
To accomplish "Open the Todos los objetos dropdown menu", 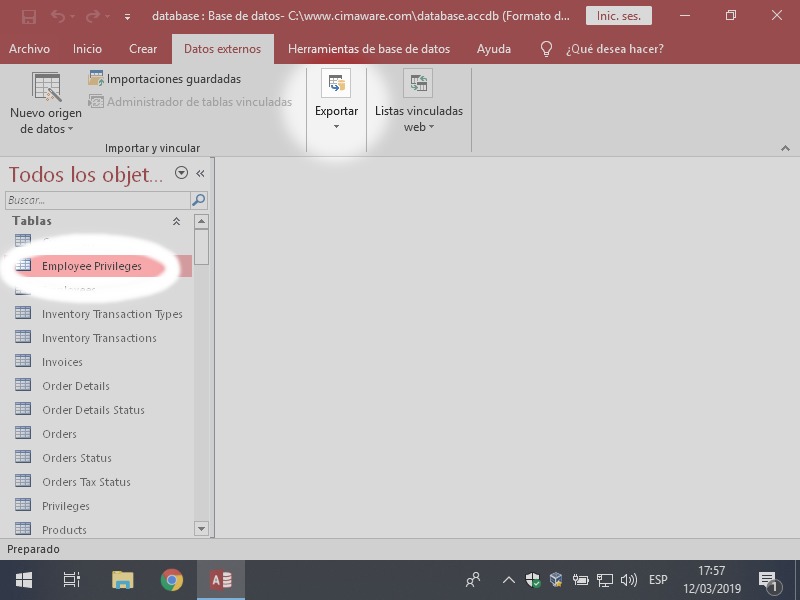I will click(x=181, y=173).
